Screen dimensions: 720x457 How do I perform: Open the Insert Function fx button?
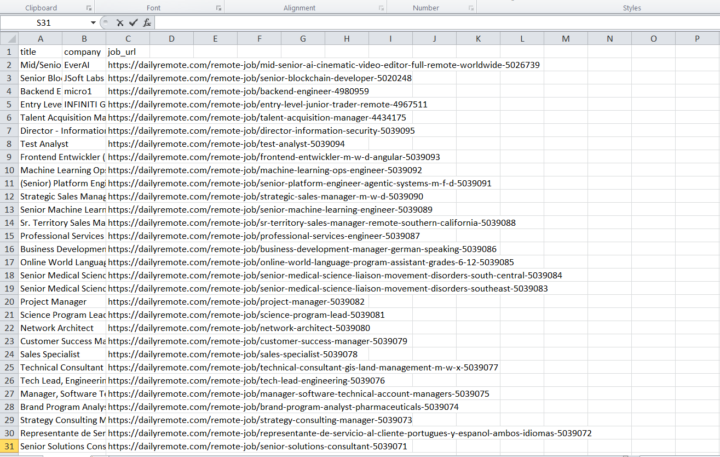(x=147, y=23)
